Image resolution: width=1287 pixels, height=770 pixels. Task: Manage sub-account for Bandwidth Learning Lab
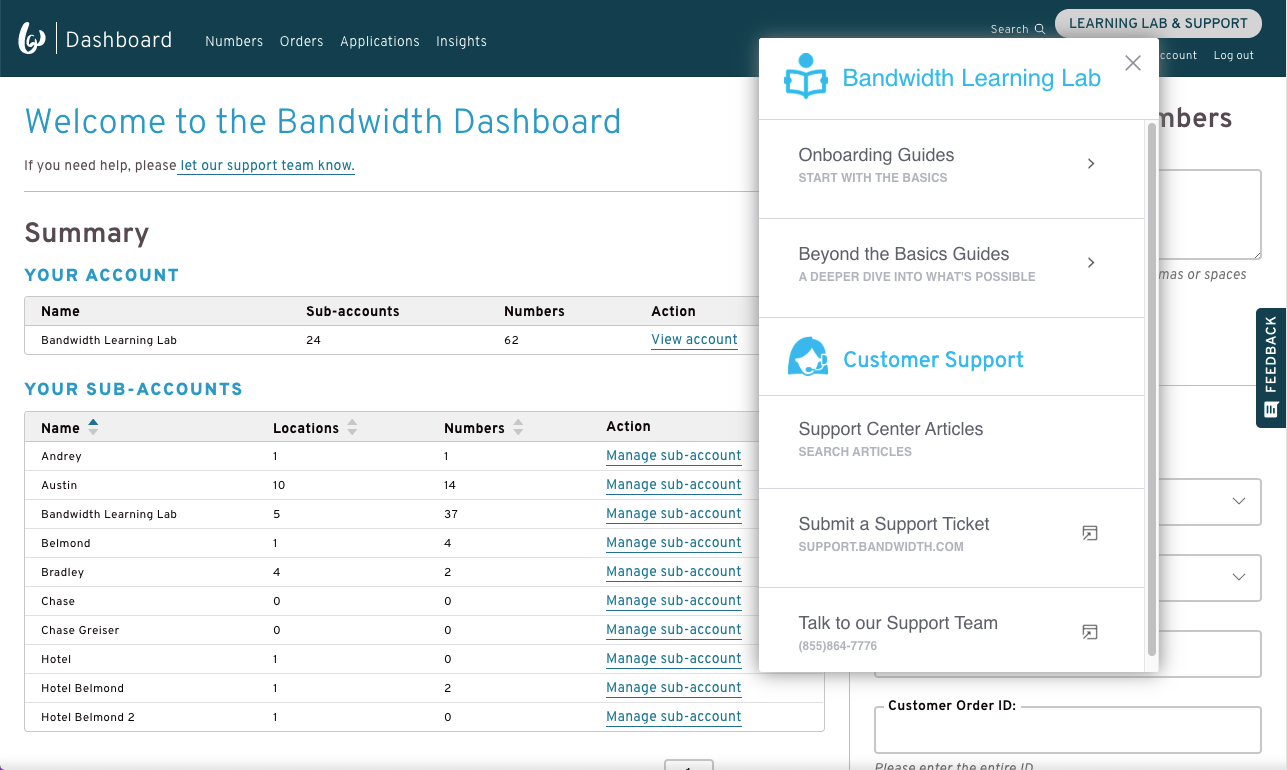point(674,514)
